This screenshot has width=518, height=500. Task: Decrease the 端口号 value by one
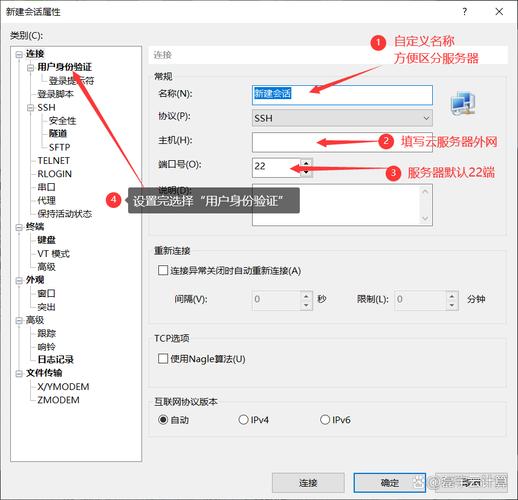(306, 172)
